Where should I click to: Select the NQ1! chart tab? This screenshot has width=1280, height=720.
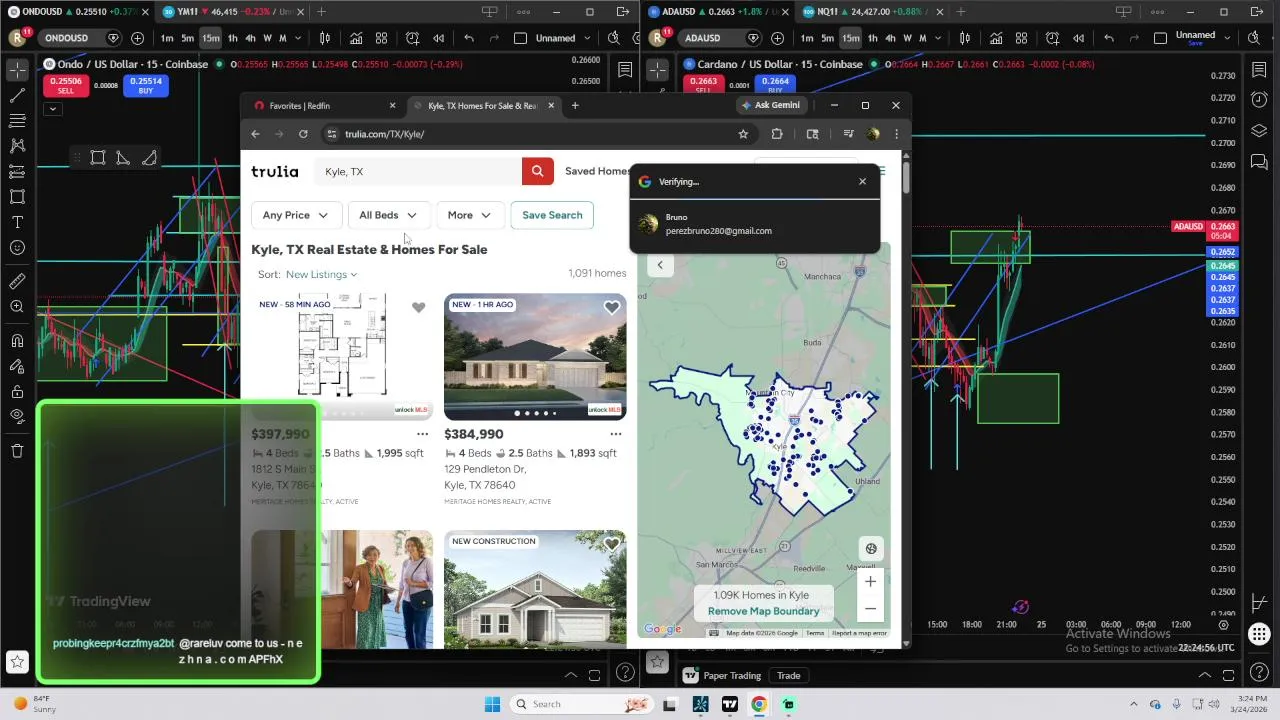pyautogui.click(x=863, y=12)
